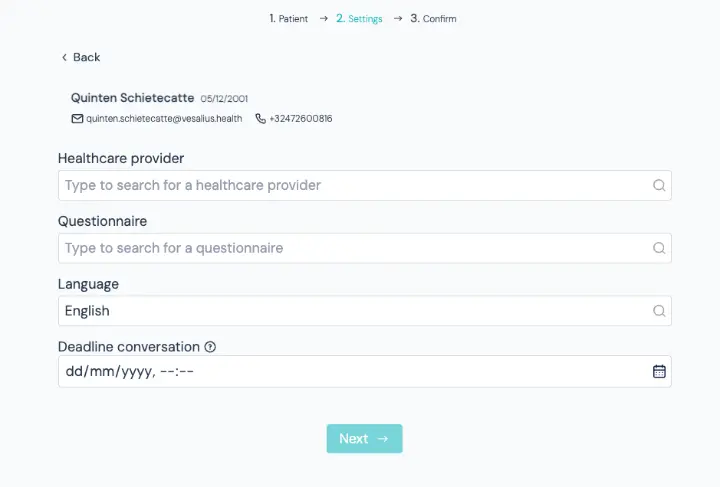Open the calendar picker icon for deadline

[659, 371]
